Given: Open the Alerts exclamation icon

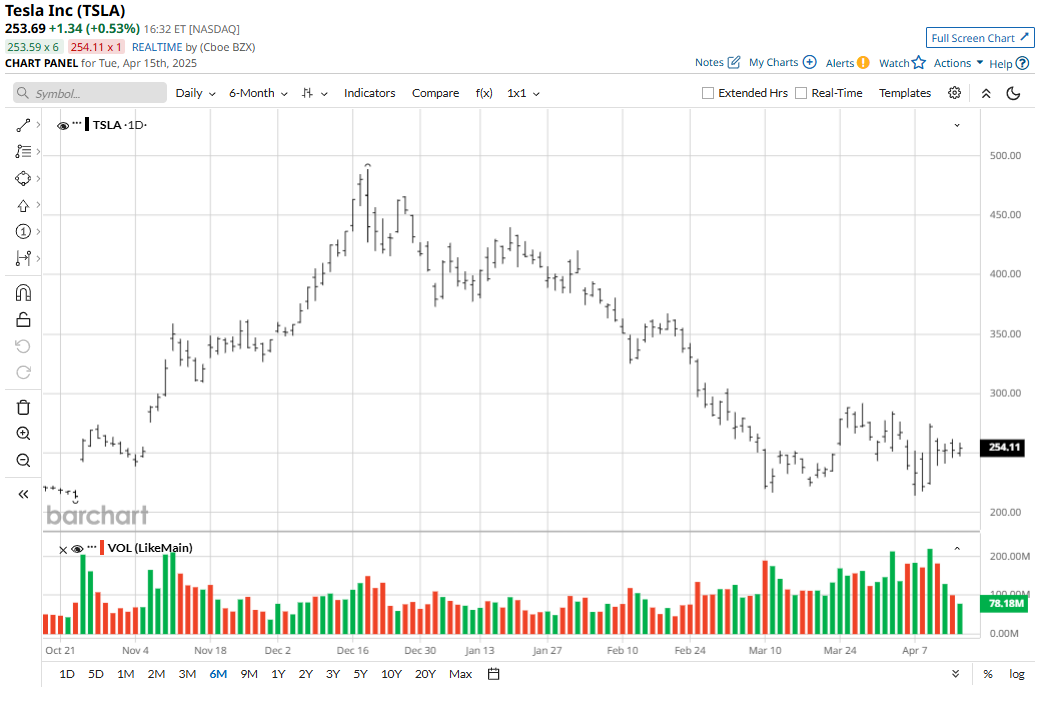Looking at the screenshot, I should [x=863, y=62].
